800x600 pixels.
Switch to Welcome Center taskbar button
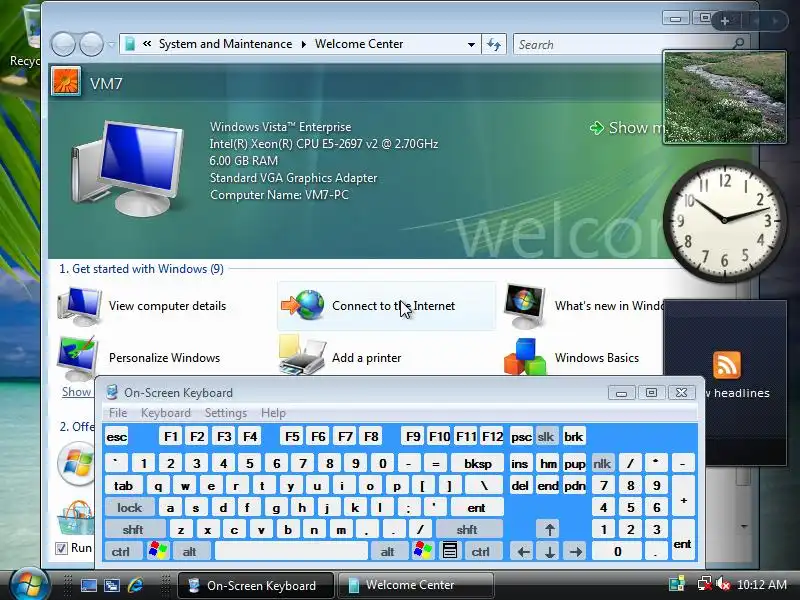(x=415, y=585)
